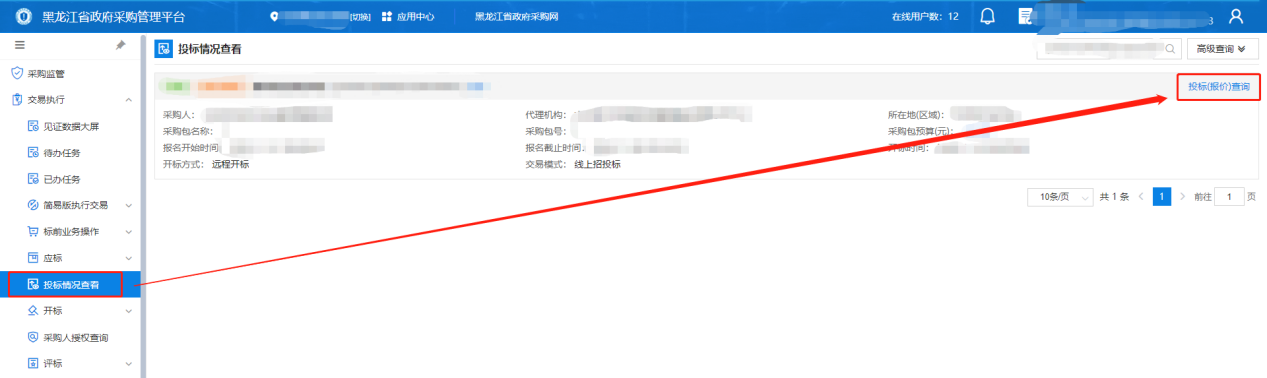Expand the 标前业务操作 submenu
1267x378 pixels.
click(x=75, y=231)
